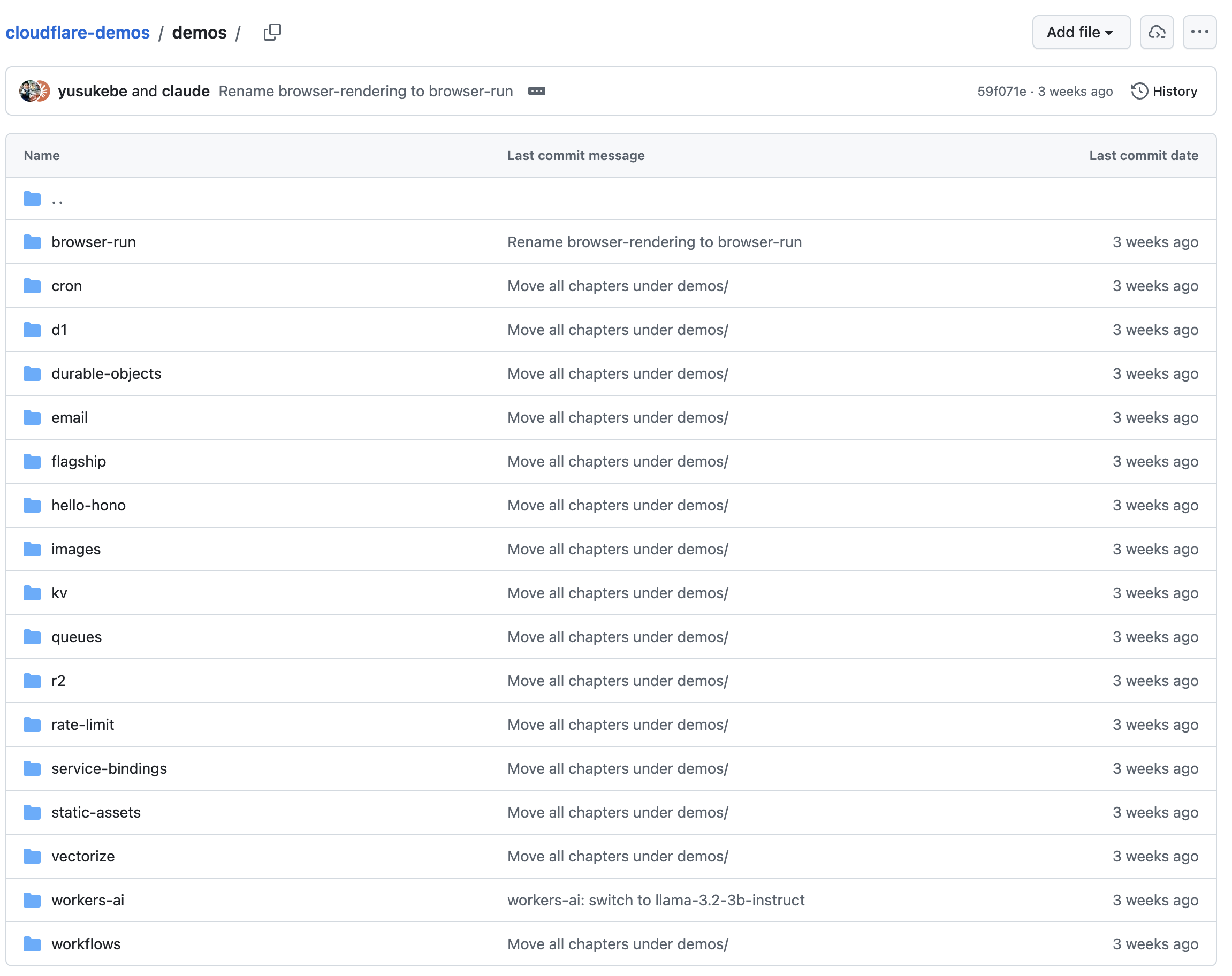1232x976 pixels.
Task: Click the browser-run folder icon
Action: click(x=32, y=242)
